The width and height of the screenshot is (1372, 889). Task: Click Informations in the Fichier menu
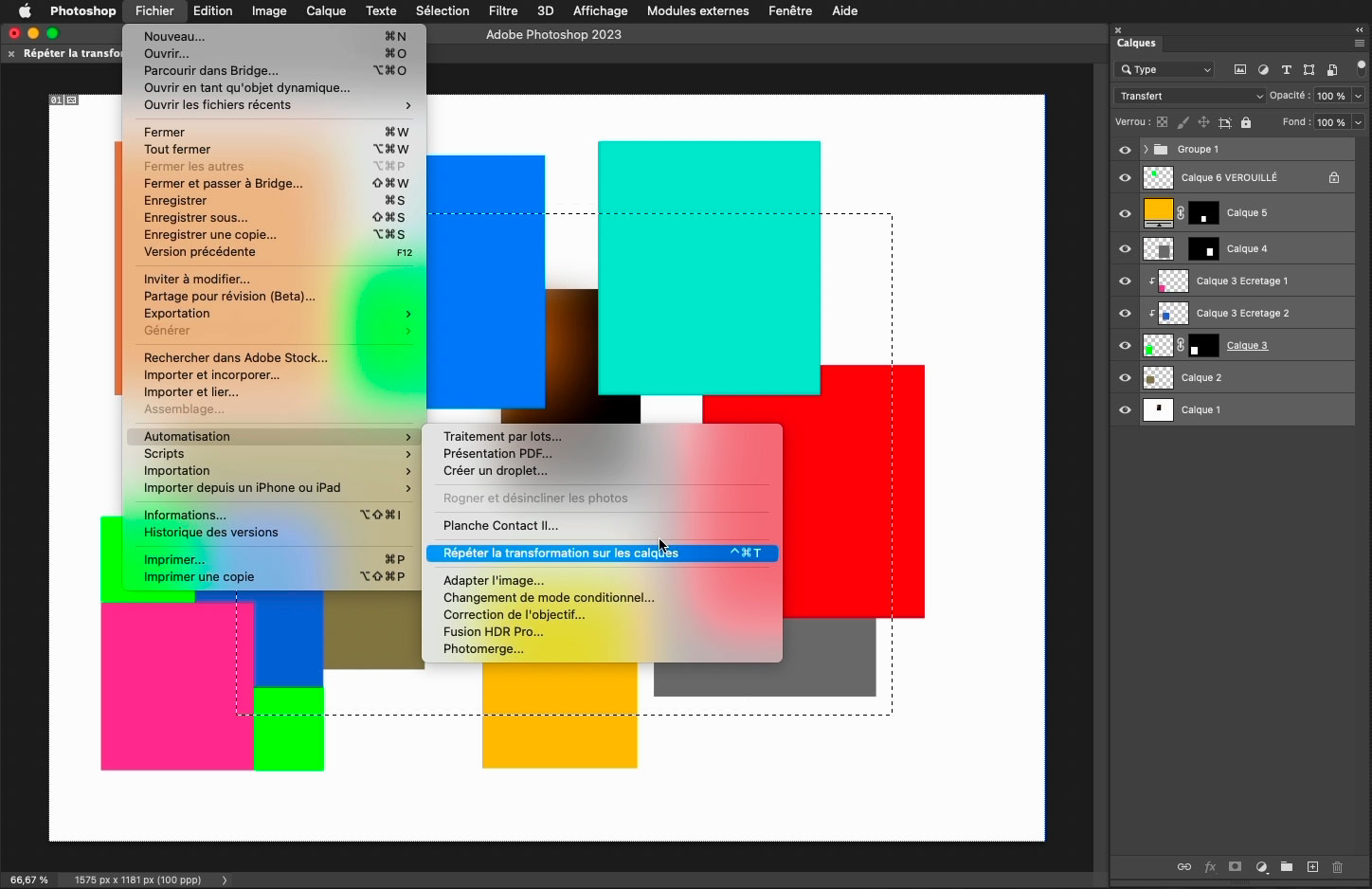(276, 516)
